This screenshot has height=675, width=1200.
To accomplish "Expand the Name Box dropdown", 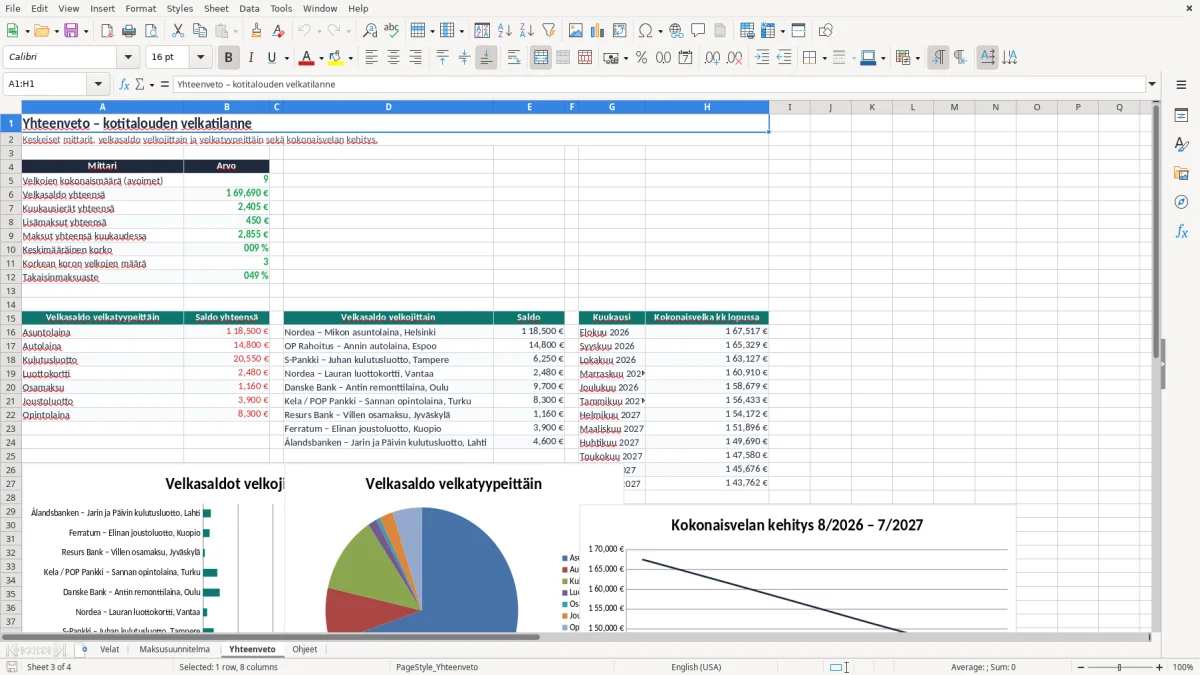I will (x=98, y=85).
